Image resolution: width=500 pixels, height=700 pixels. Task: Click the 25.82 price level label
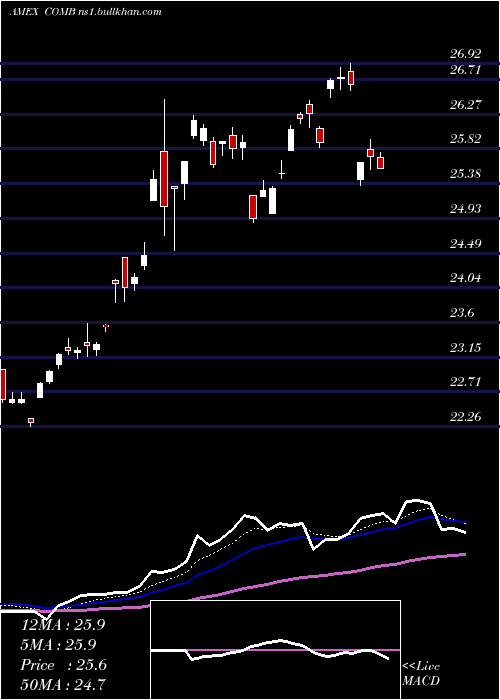[466, 139]
